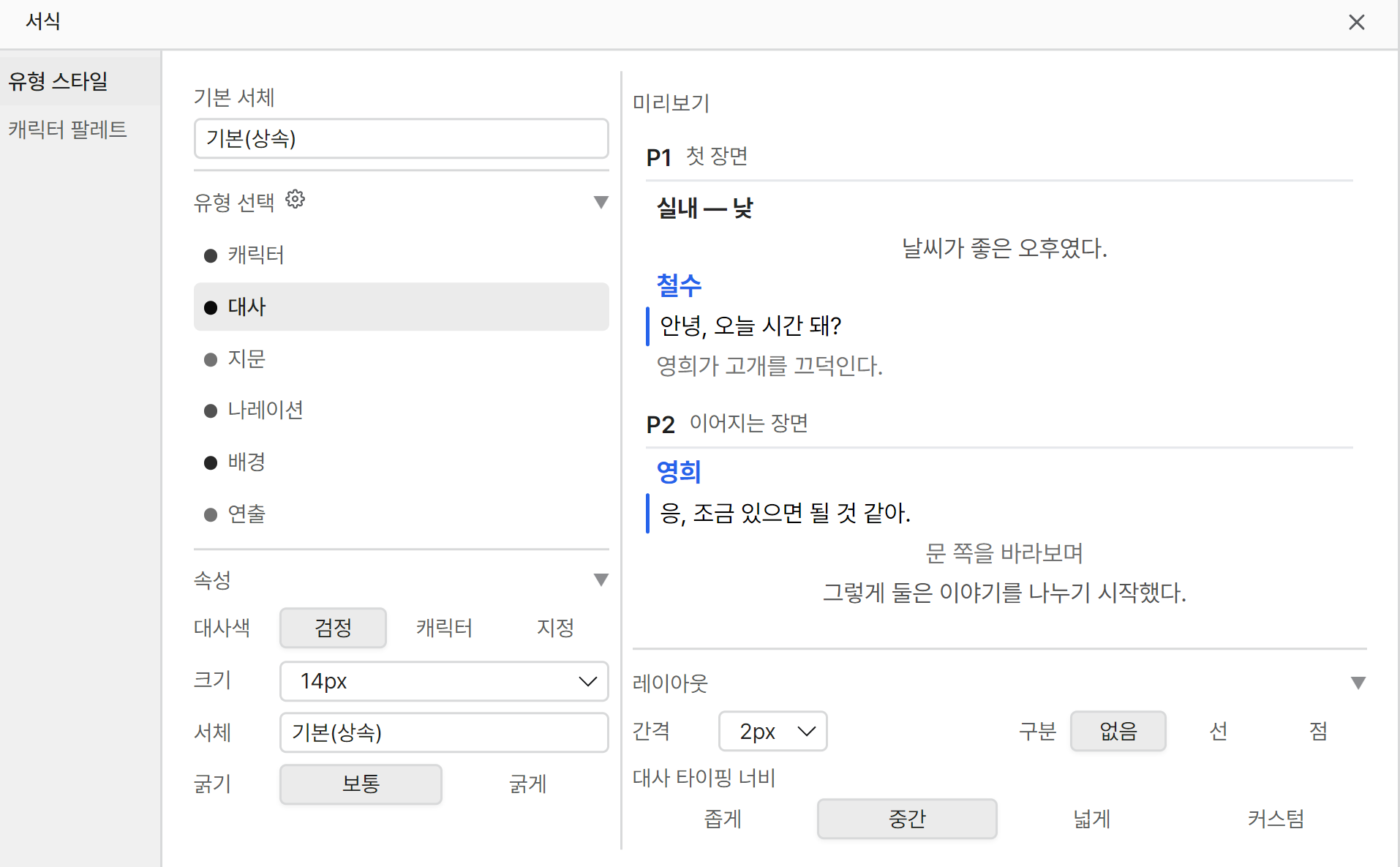Choose 보통 font weight
Image resolution: width=1400 pixels, height=867 pixels.
pyautogui.click(x=361, y=784)
